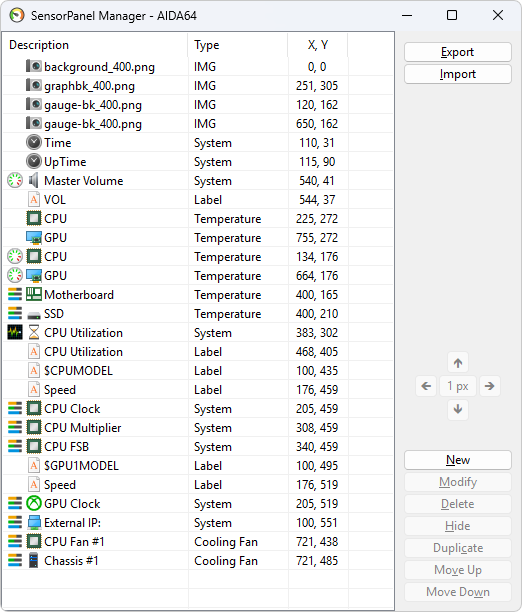Click the tower case icon for Chassis #1

click(34, 560)
